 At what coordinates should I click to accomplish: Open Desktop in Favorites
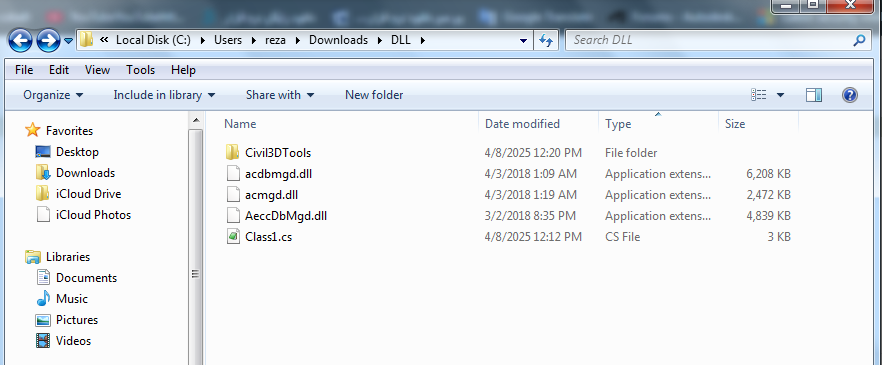point(77,152)
